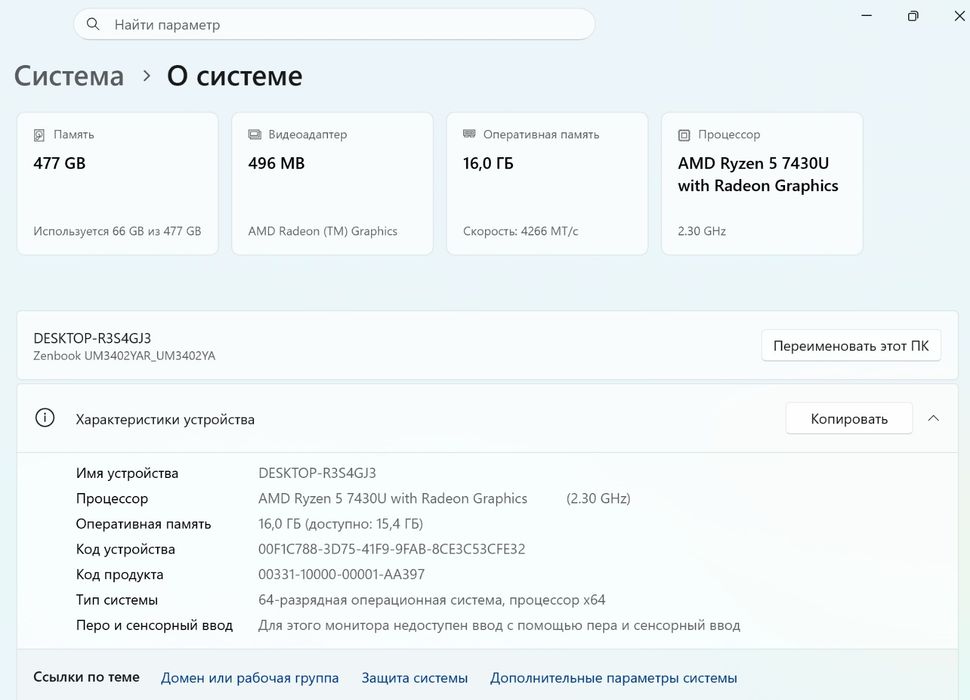Click the Zenbook UM3402YAR_UM3402YA model text
This screenshot has height=700, width=970.
pos(124,356)
